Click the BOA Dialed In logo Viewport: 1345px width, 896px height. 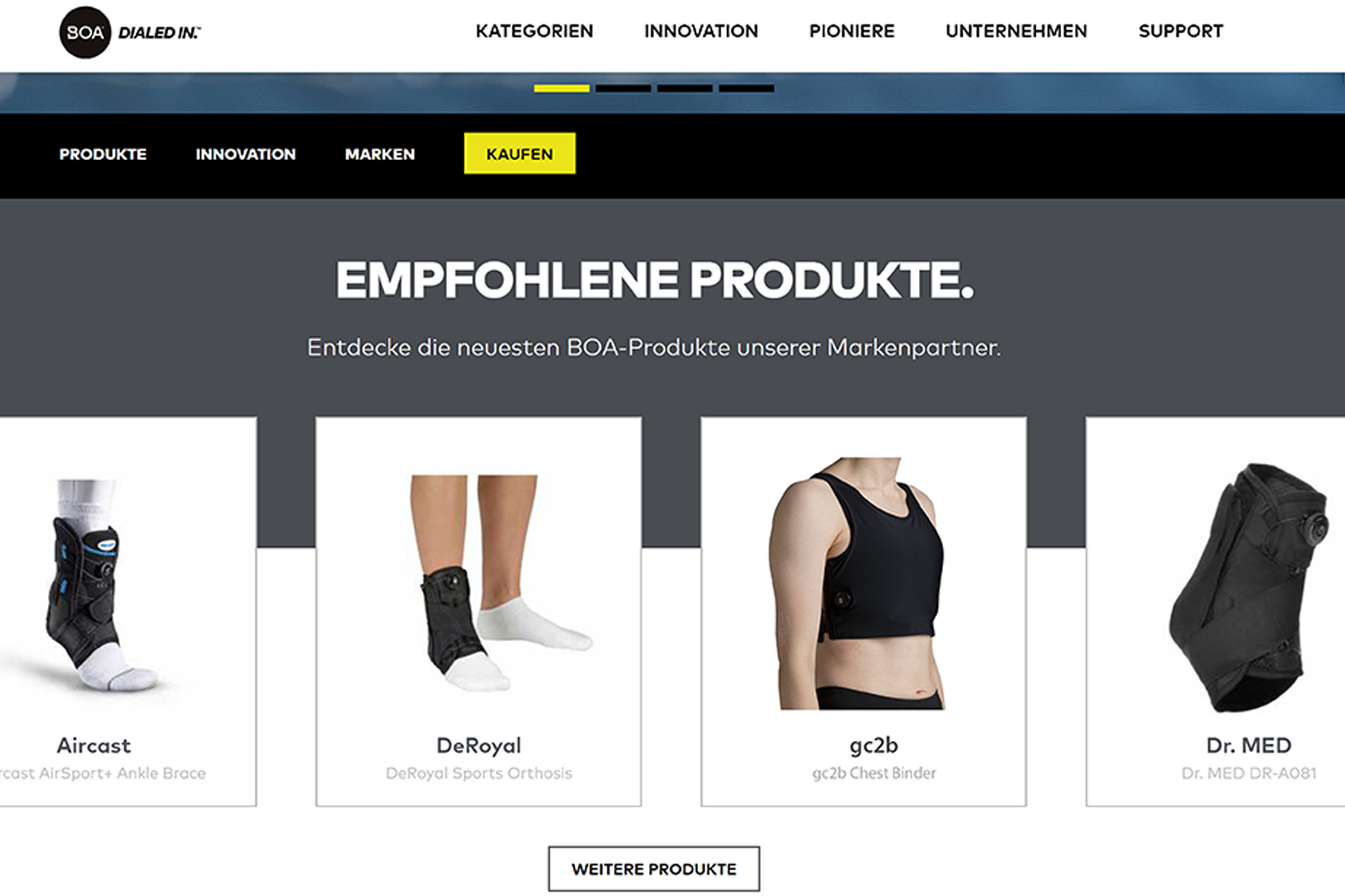pos(130,32)
